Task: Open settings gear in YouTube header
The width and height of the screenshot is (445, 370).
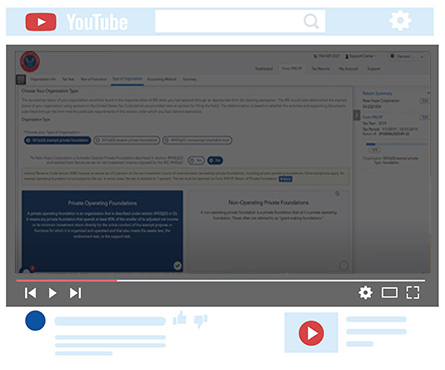Action: pyautogui.click(x=400, y=21)
